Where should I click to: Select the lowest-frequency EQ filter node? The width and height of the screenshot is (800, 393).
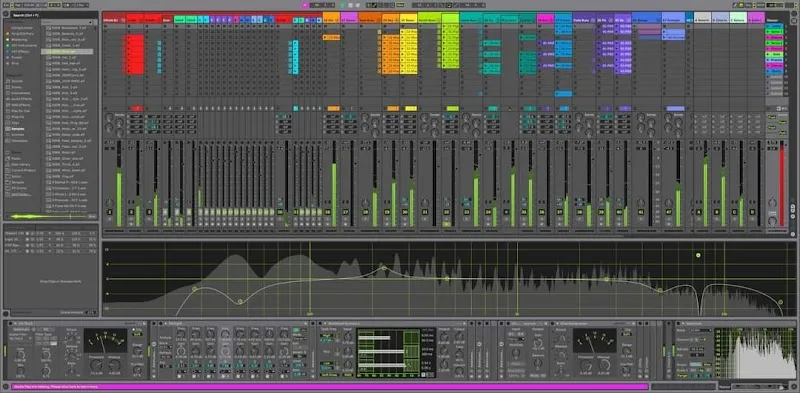pyautogui.click(x=194, y=289)
